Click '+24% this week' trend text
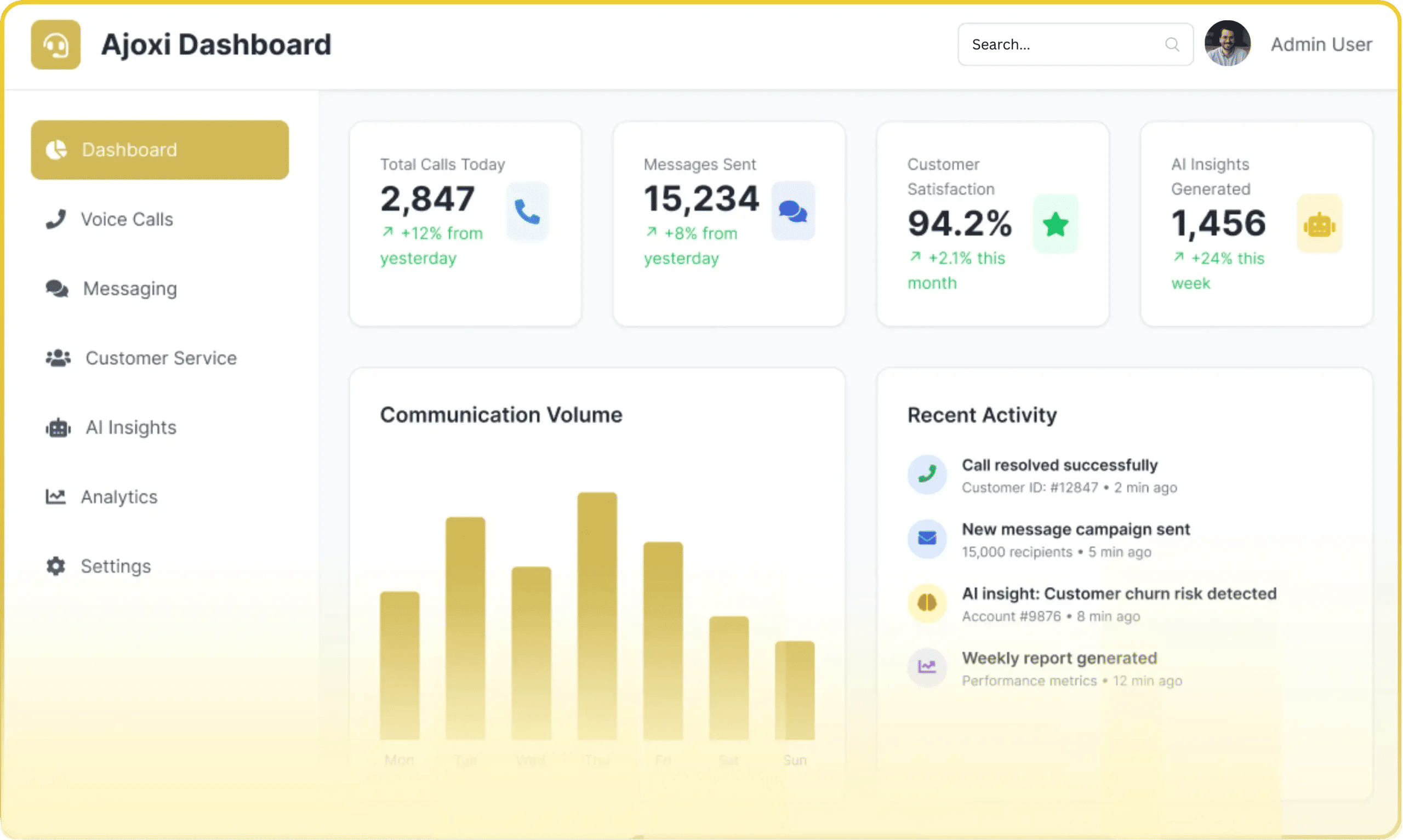The height and width of the screenshot is (840, 1403). point(1218,271)
